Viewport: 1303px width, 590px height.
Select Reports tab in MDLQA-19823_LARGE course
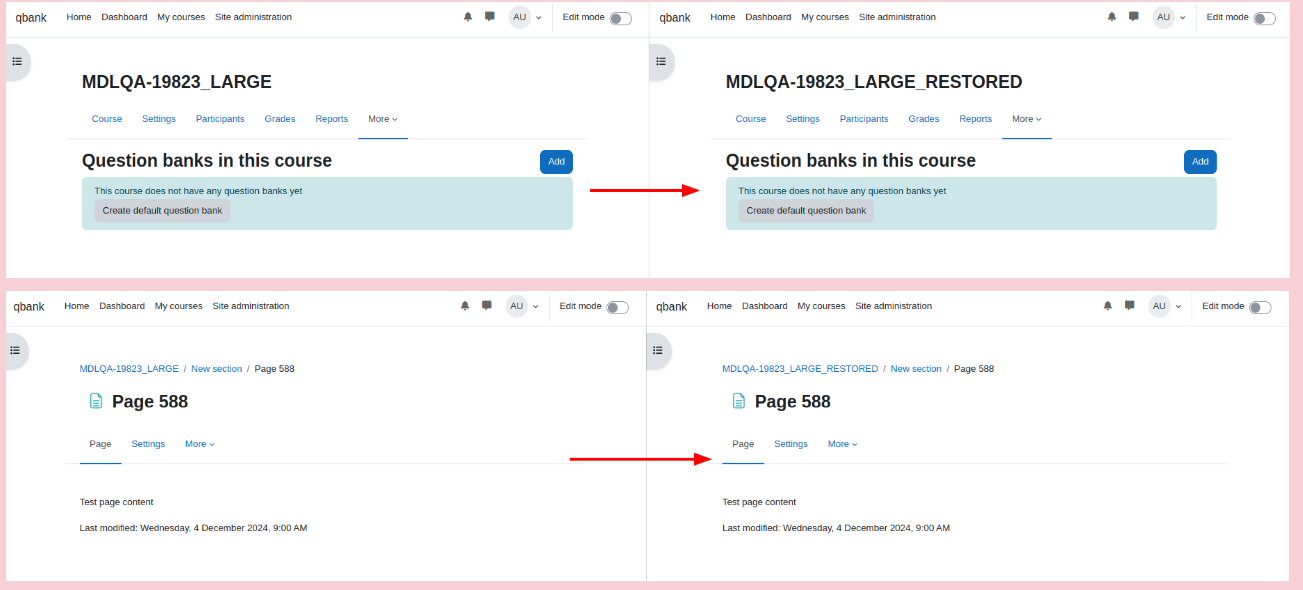332,119
